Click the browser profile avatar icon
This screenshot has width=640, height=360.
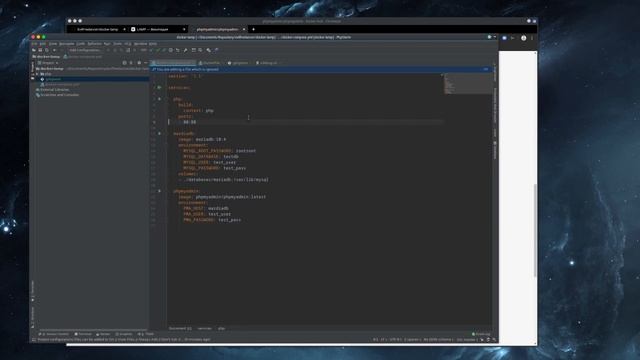point(523,38)
